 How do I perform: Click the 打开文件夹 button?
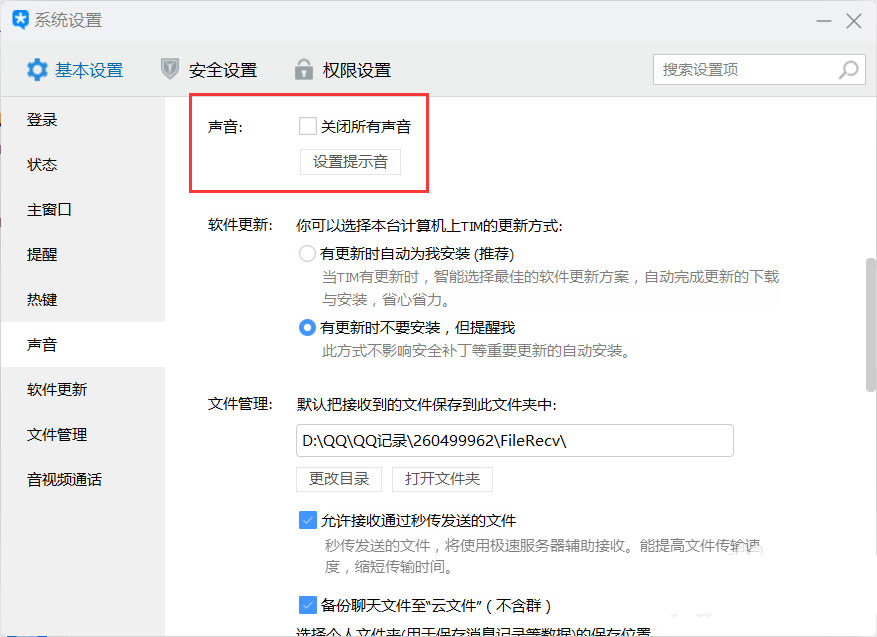coord(442,479)
